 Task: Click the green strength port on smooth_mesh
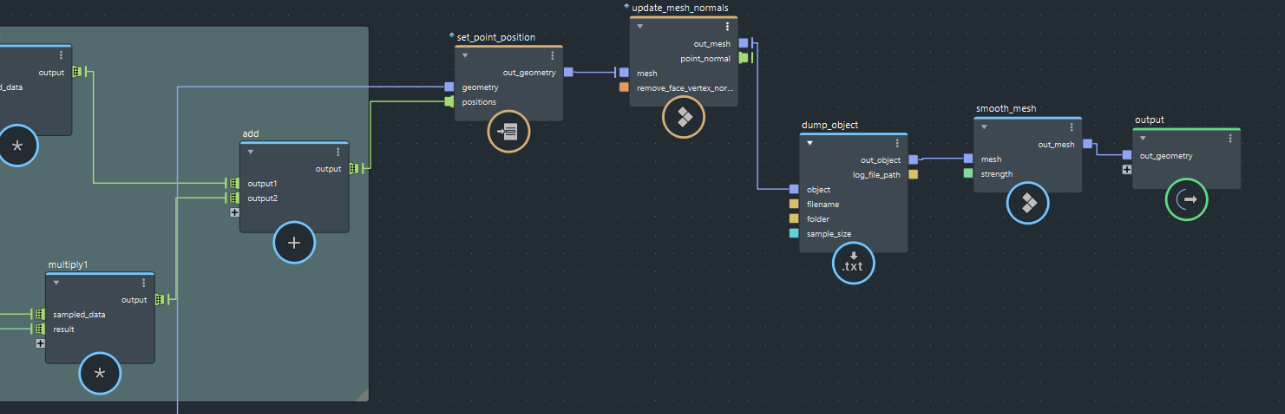pyautogui.click(x=968, y=173)
